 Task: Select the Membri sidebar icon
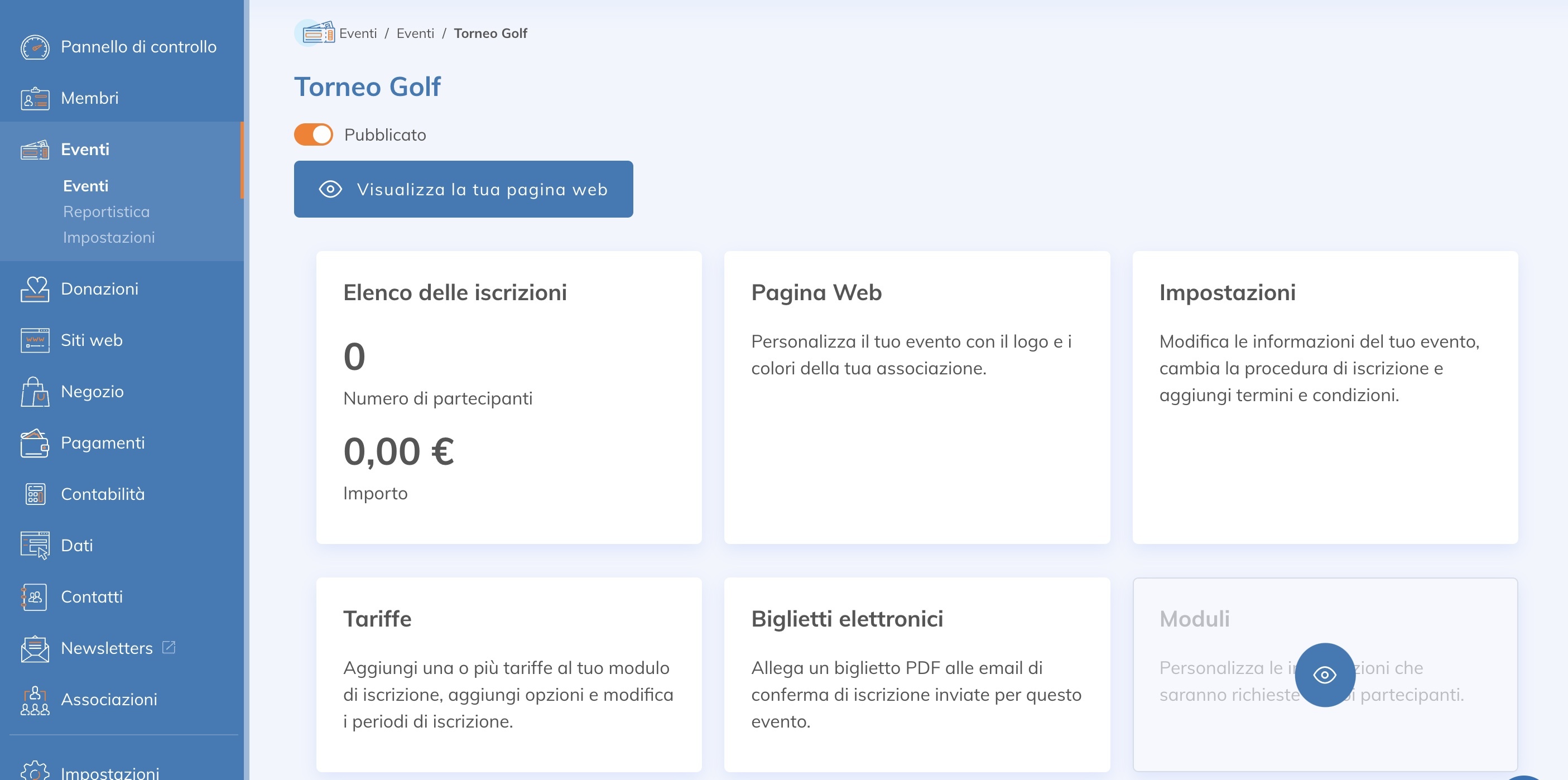[35, 98]
